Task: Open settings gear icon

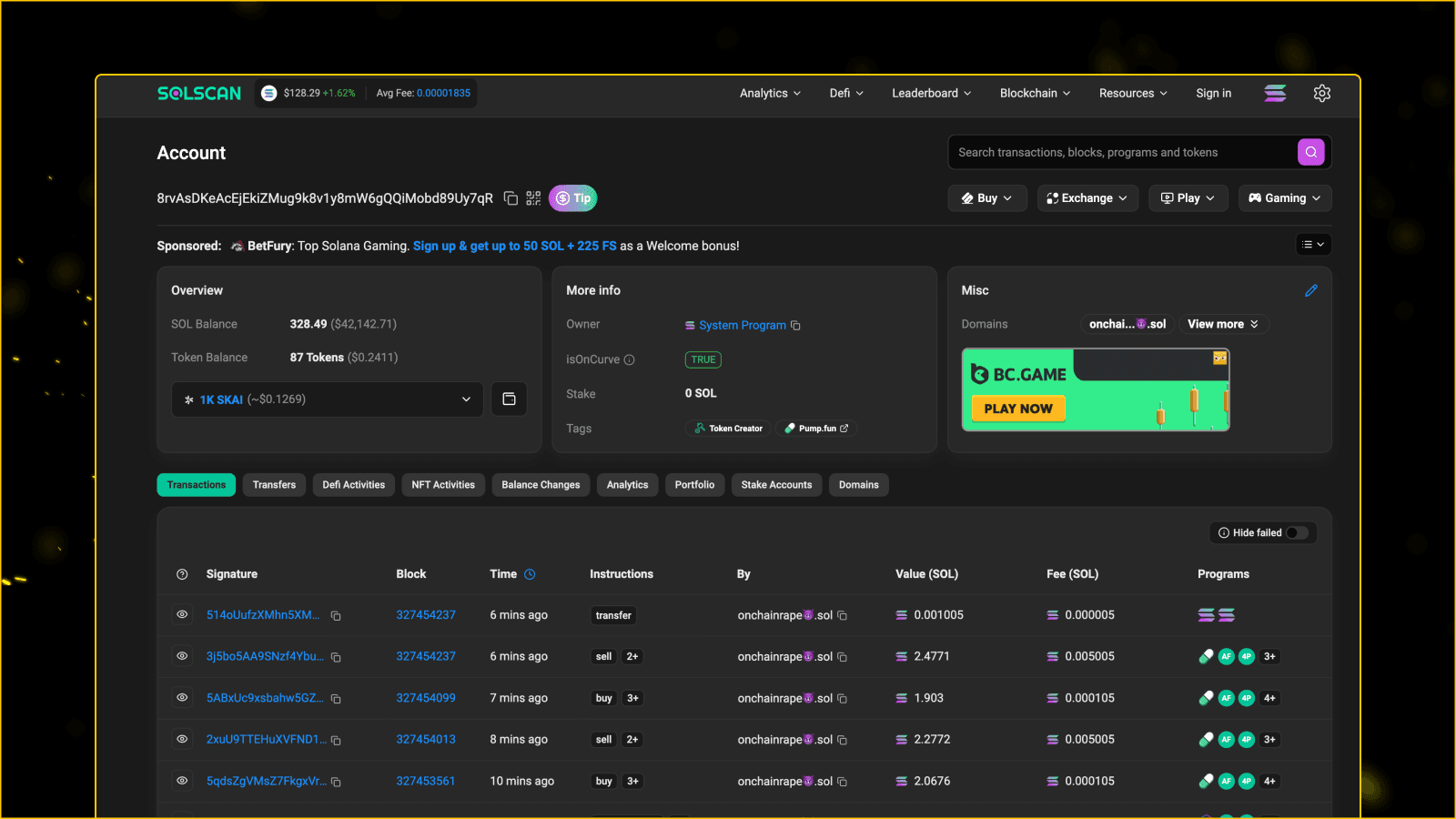Action: 1322,93
